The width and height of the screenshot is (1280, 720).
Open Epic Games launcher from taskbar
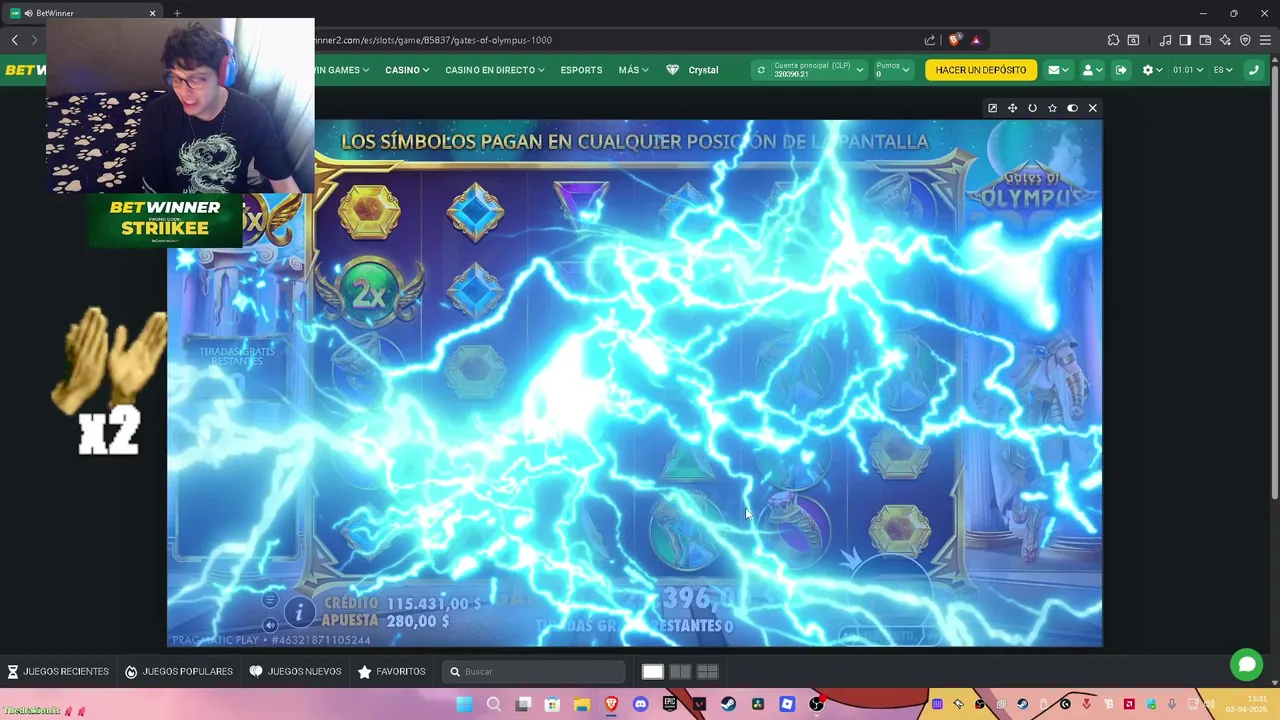coord(669,704)
